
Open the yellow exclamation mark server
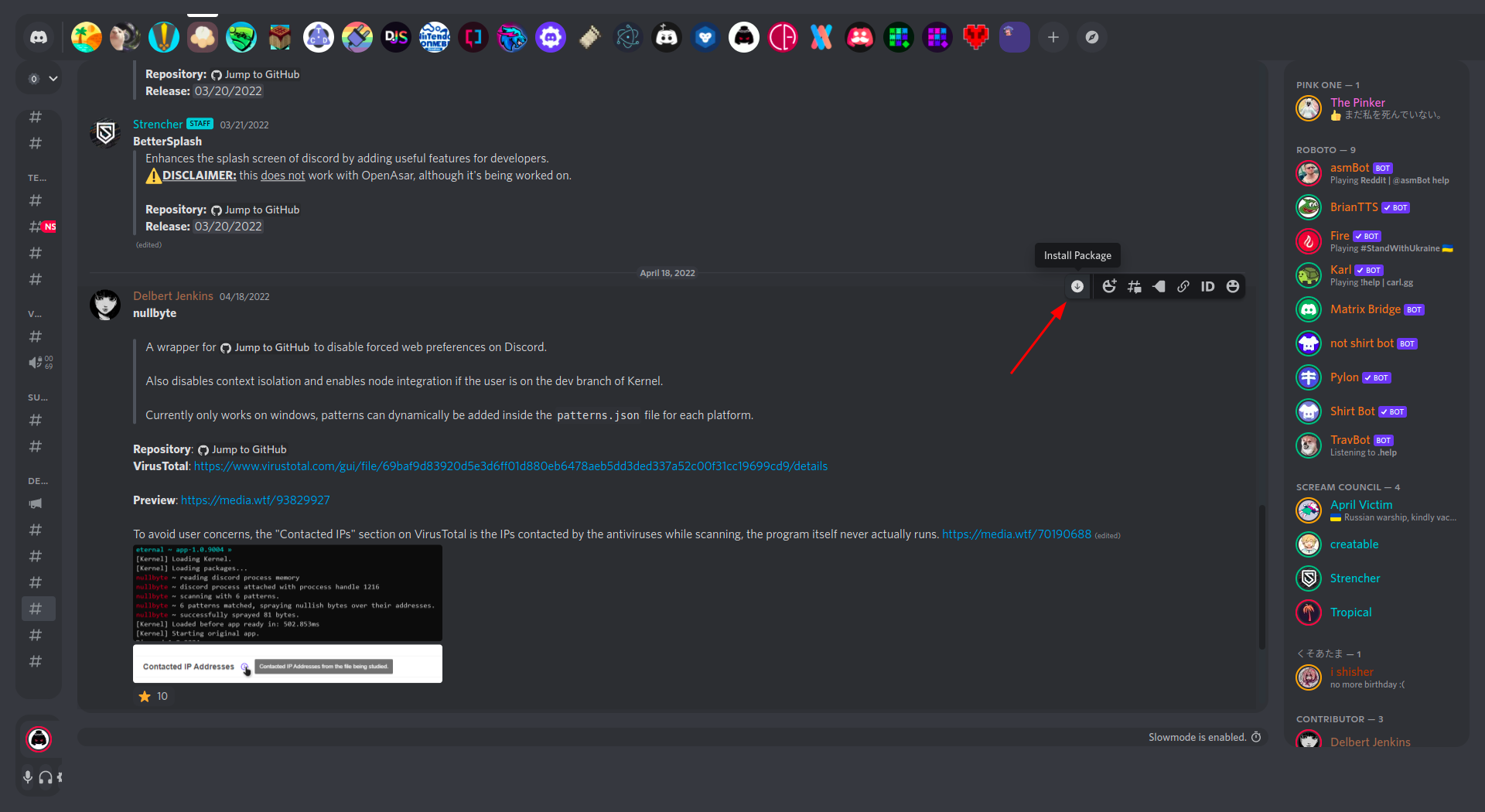pyautogui.click(x=164, y=37)
